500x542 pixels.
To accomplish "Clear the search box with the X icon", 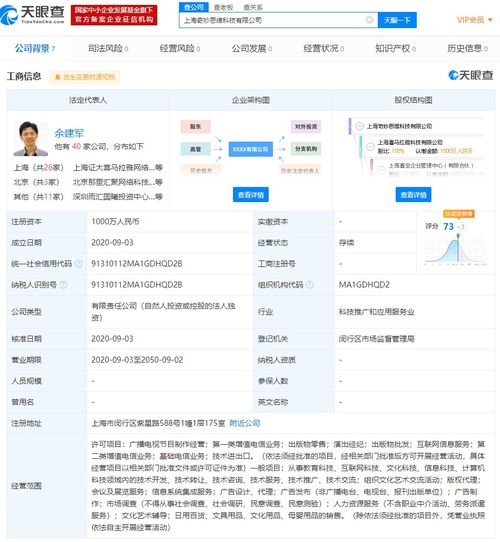I will (x=369, y=20).
